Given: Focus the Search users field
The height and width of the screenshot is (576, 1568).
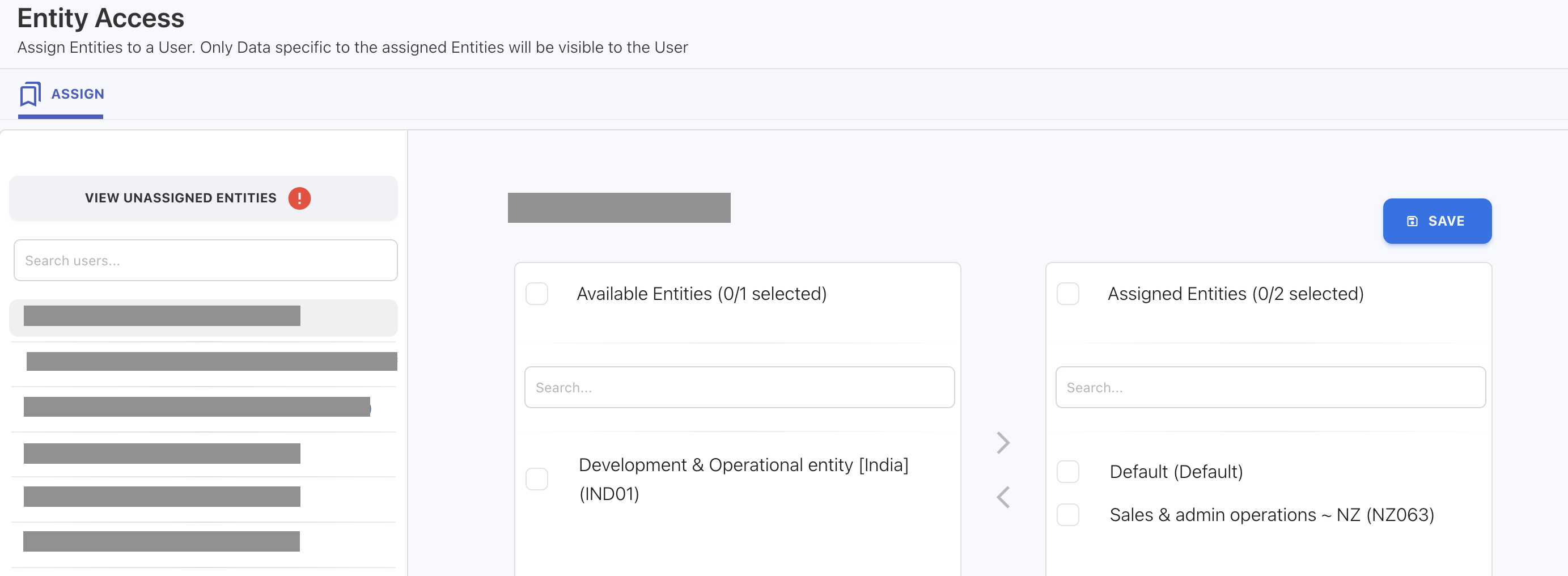Looking at the screenshot, I should 205,261.
